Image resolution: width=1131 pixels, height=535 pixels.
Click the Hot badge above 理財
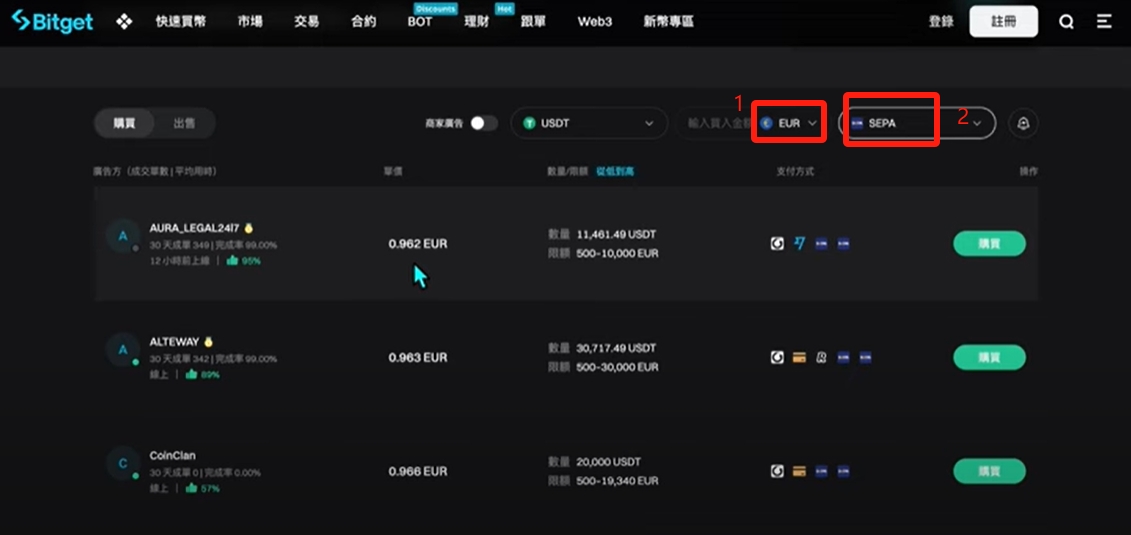[x=504, y=8]
